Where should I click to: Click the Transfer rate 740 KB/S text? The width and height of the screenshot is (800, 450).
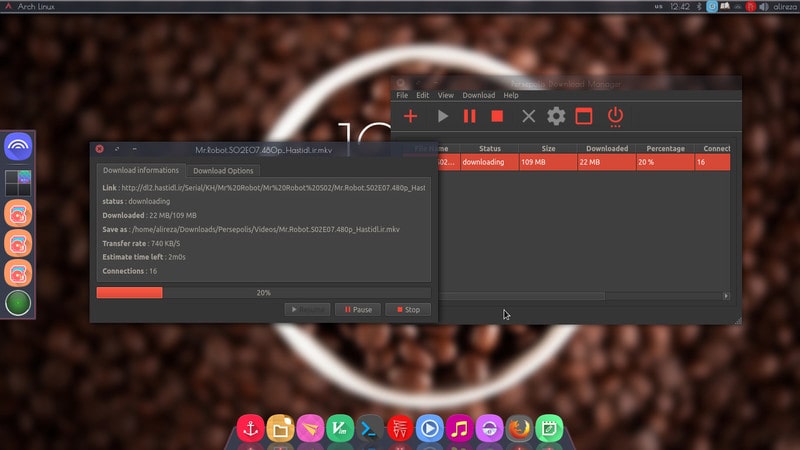(x=141, y=243)
